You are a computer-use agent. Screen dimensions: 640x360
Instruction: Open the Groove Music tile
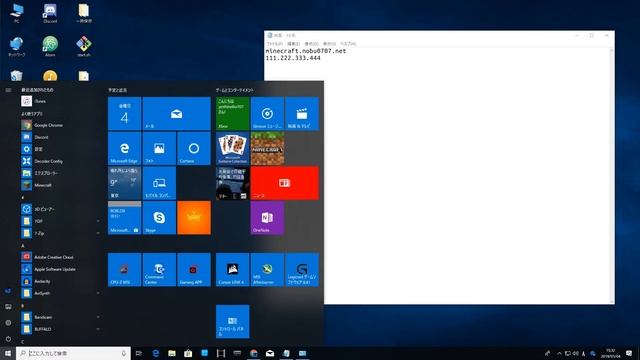(267, 114)
